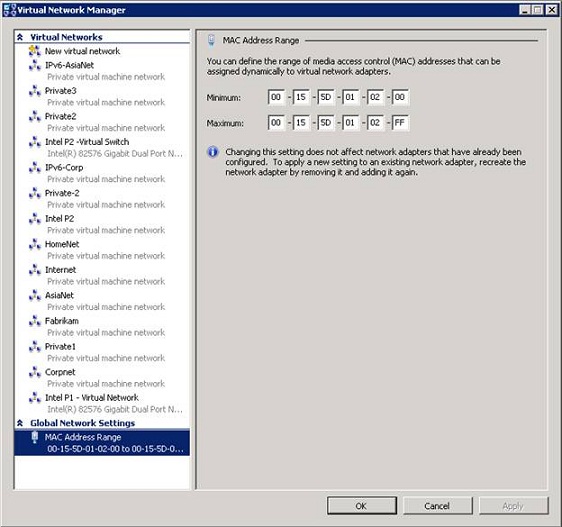Click the OK button
This screenshot has height=527, width=562.
click(362, 506)
